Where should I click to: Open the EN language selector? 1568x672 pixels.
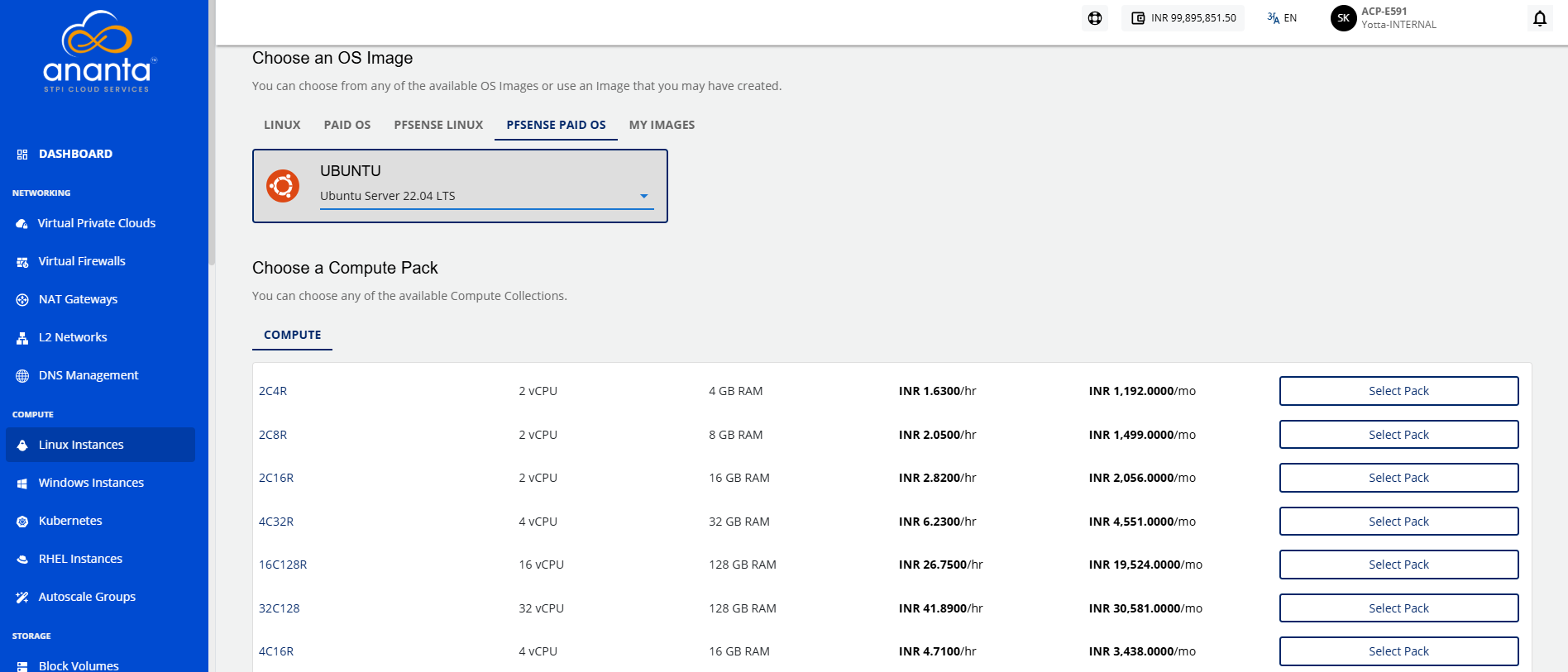coord(1282,18)
